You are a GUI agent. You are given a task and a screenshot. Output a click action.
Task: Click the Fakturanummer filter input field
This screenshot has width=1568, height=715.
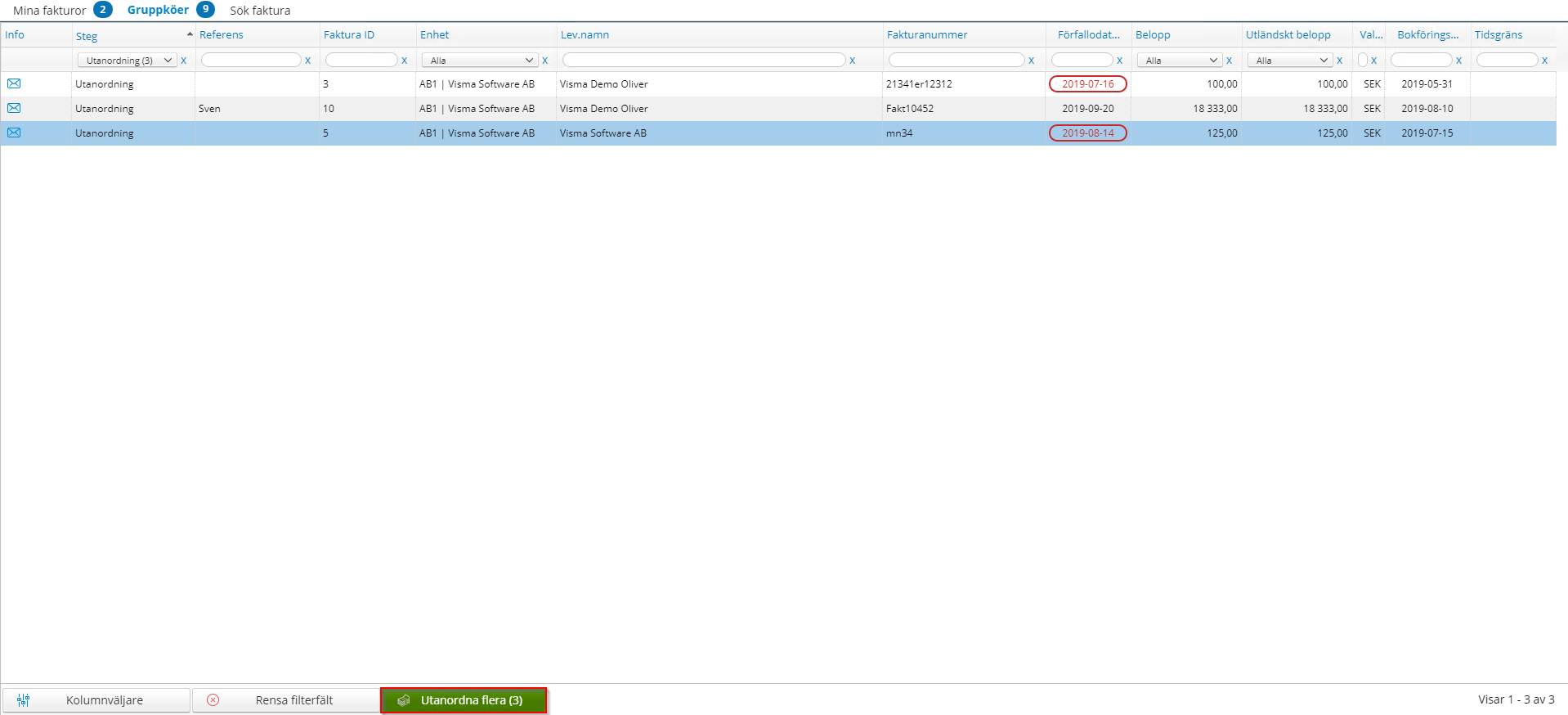click(x=956, y=60)
